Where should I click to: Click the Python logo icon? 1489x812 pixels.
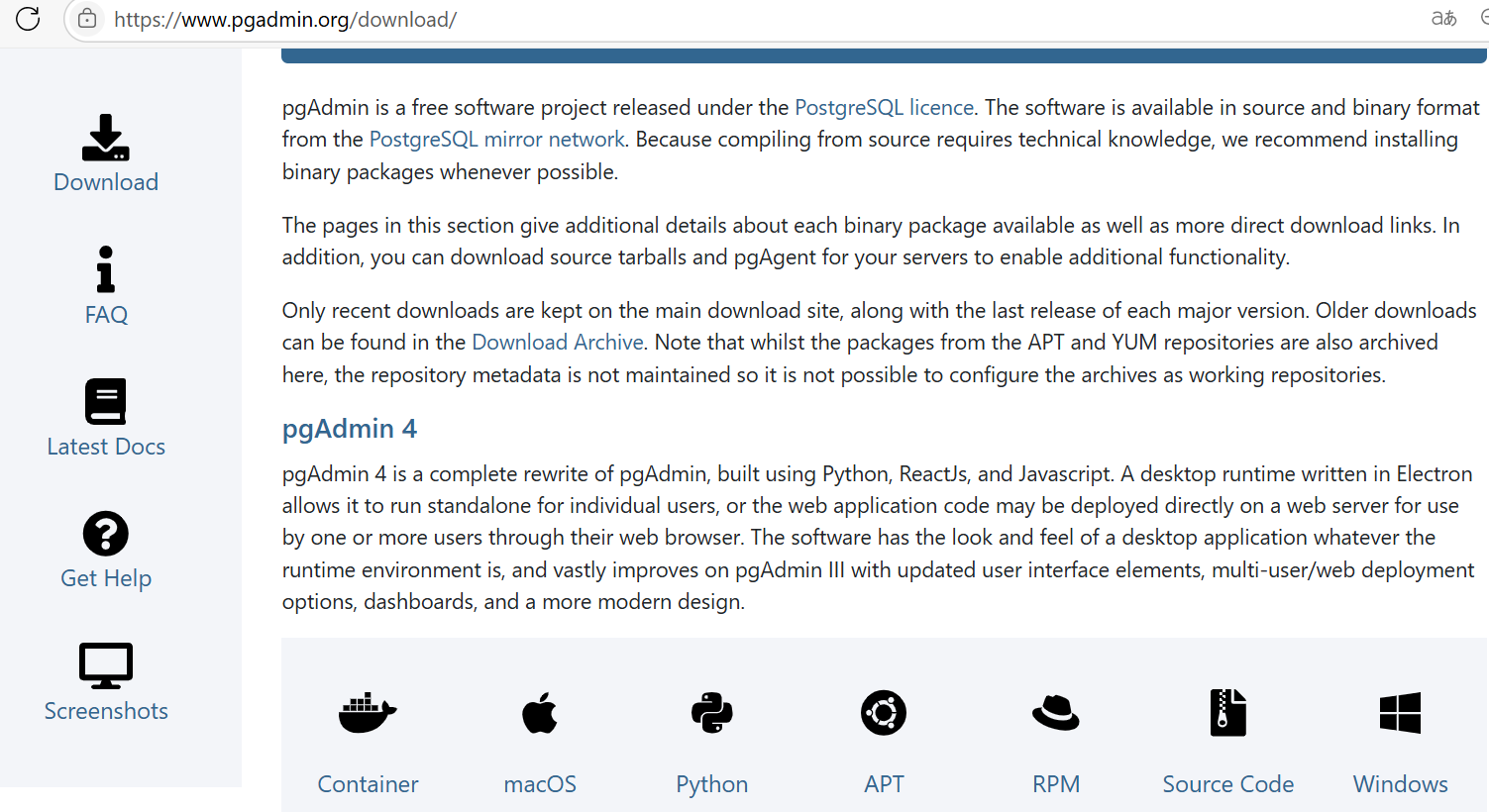coord(712,713)
